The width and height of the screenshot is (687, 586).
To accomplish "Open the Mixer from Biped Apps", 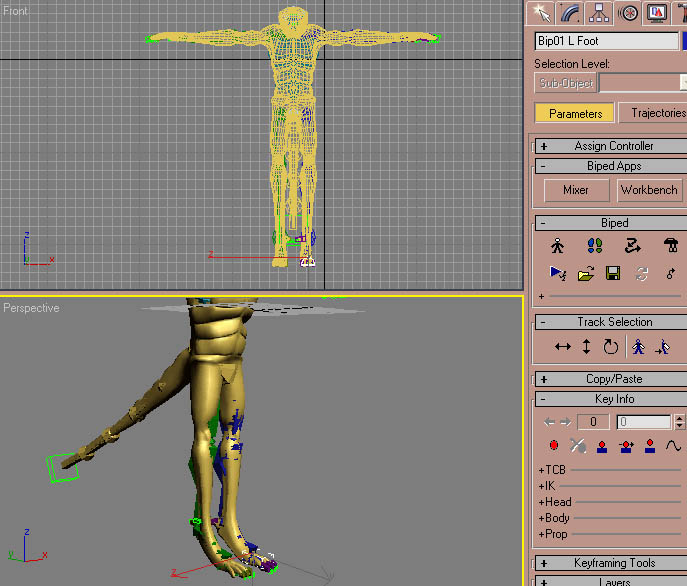I will 576,190.
